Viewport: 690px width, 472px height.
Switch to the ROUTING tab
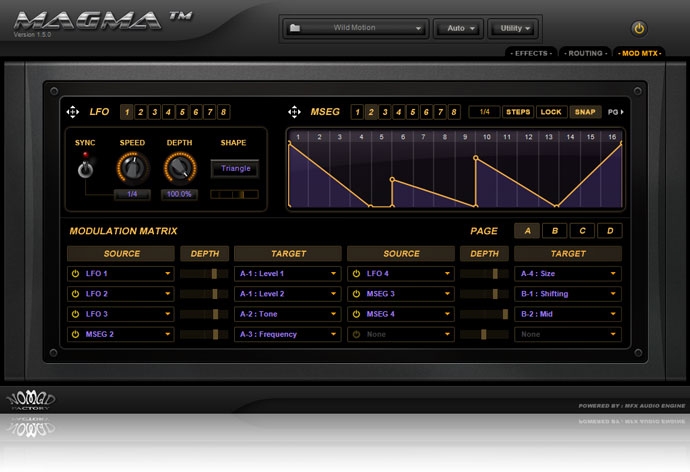click(x=585, y=53)
